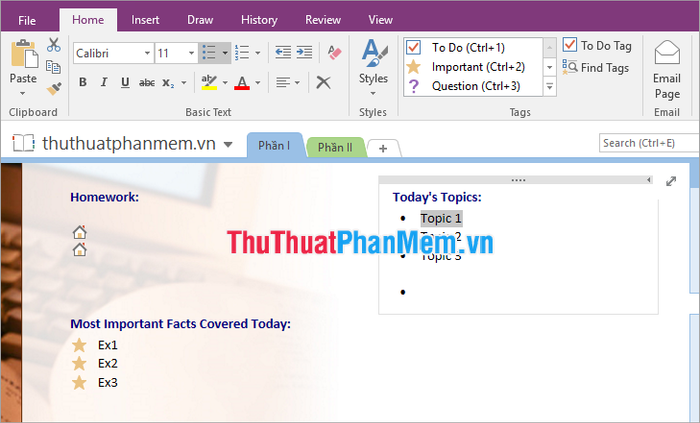Open thuthuatphanmem.vn notebook dropdown
Screen dimensions: 700x423
tap(228, 144)
